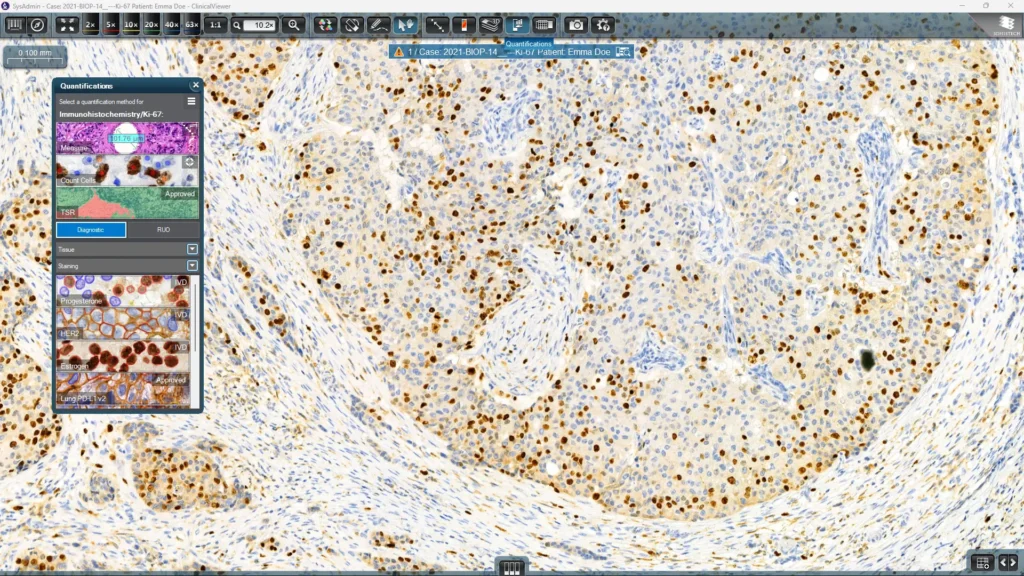This screenshot has width=1024, height=576.
Task: Select the HER2 IVD algorithm
Action: [x=123, y=324]
